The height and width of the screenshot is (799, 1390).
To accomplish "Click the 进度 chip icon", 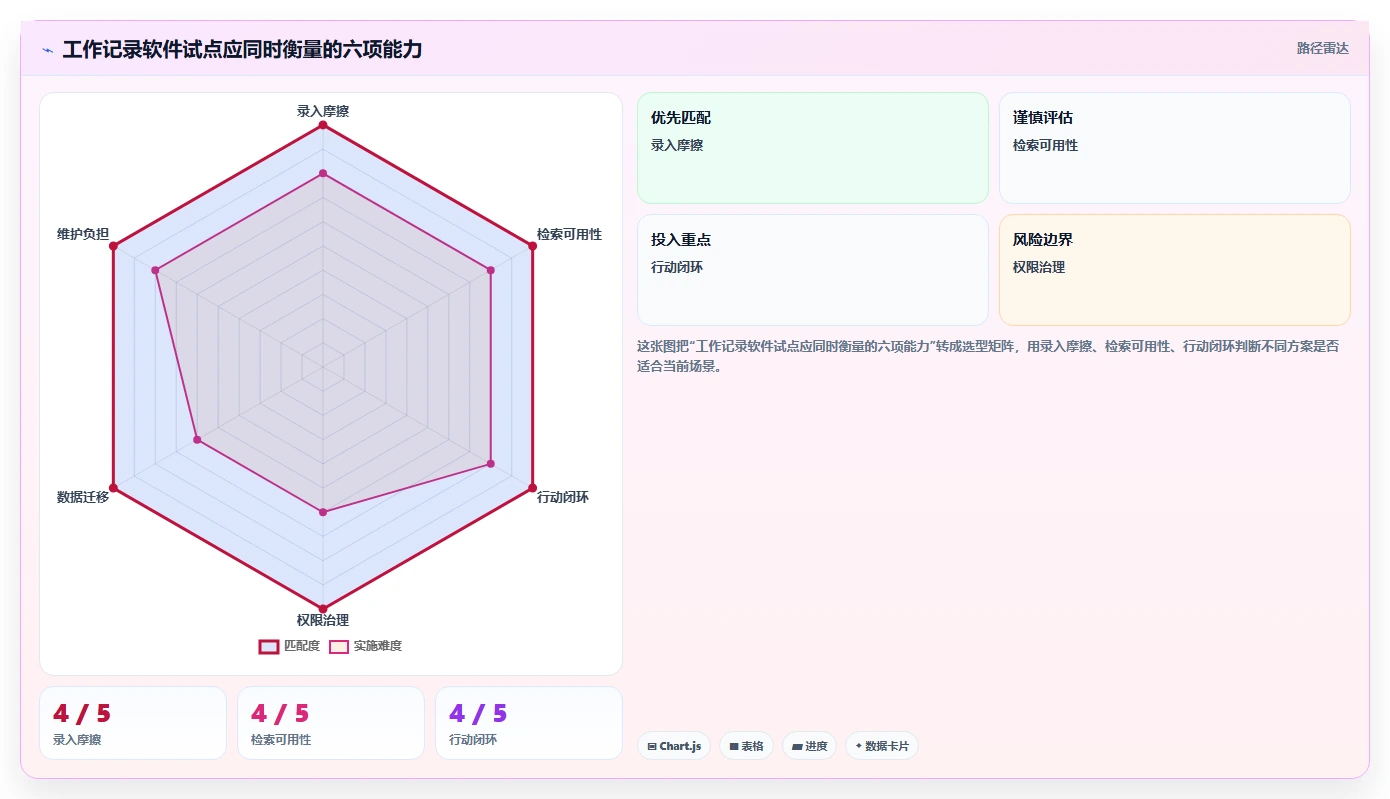I will click(797, 746).
